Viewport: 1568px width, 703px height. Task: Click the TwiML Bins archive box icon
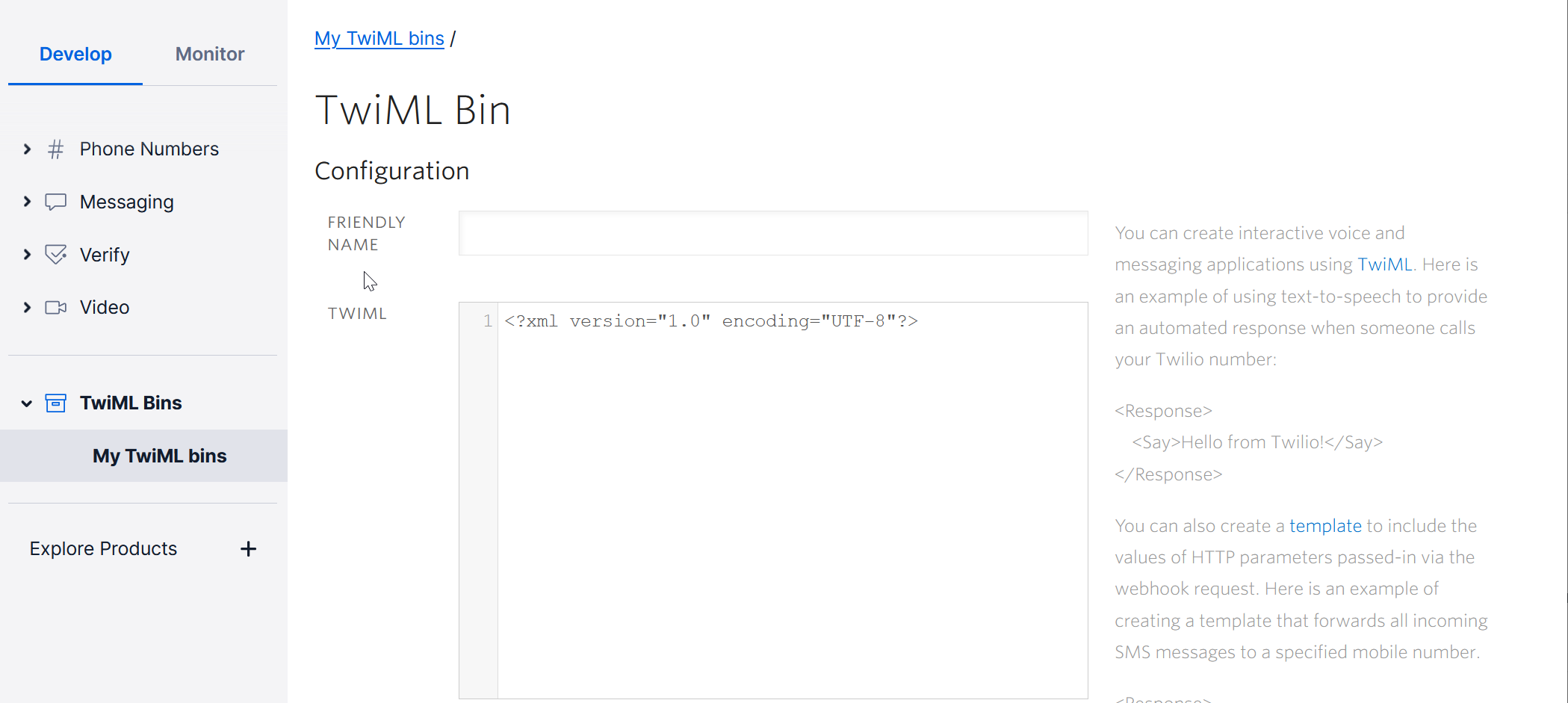(x=55, y=403)
